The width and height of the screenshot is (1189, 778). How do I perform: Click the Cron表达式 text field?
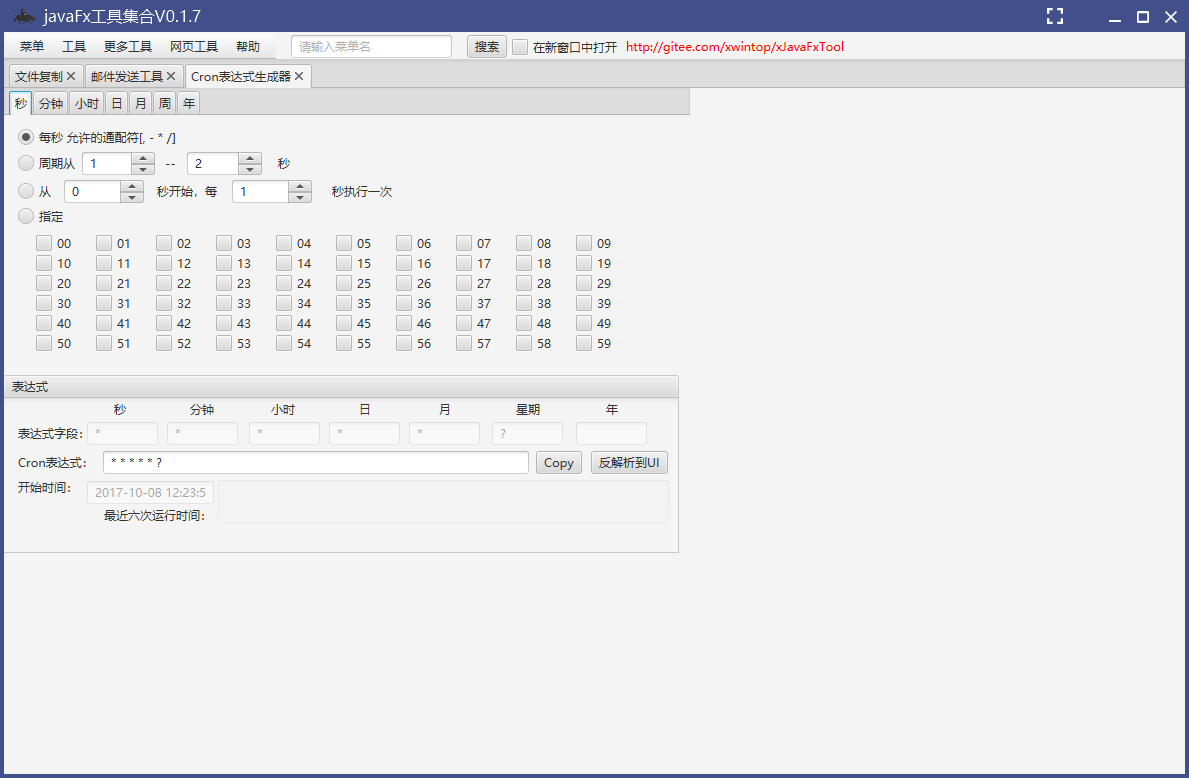click(x=315, y=463)
